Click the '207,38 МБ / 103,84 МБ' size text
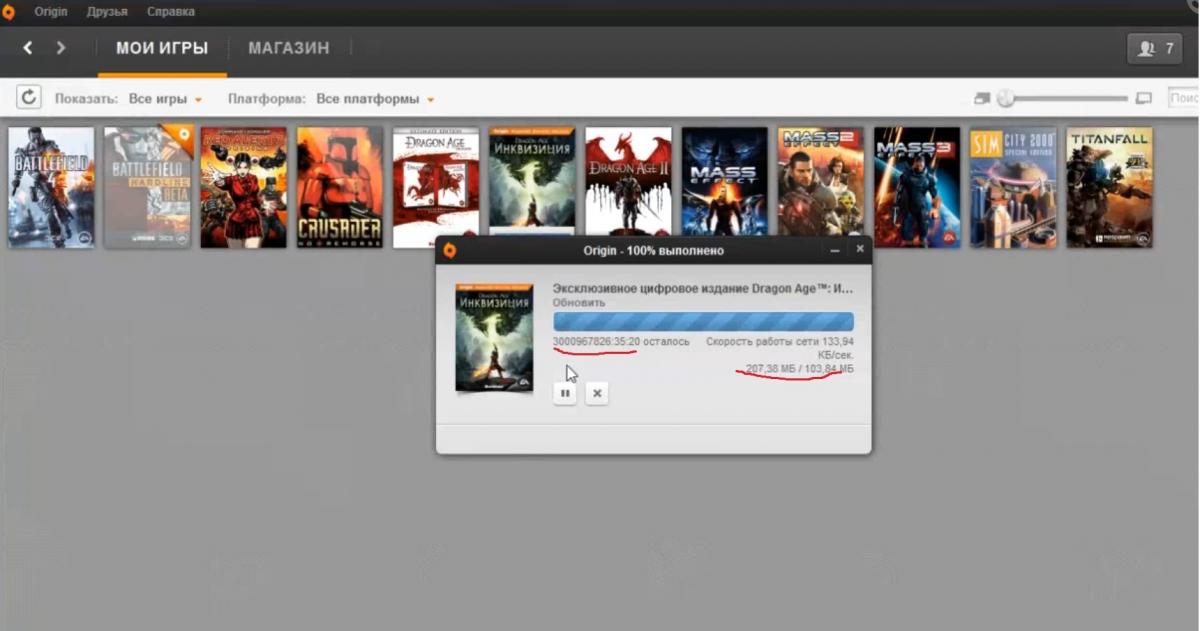Screen dimensions: 1200x631 pos(800,369)
